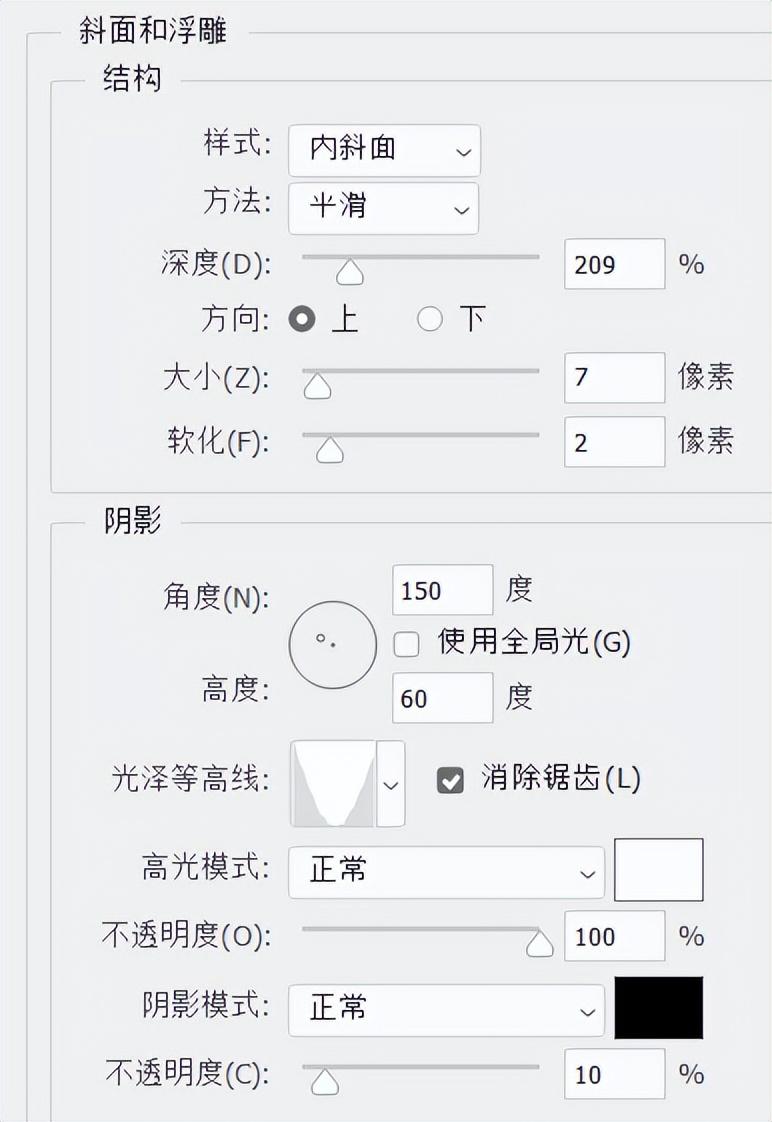Click the white highlight color swatch
Viewport: 772px width, 1122px height.
658,870
